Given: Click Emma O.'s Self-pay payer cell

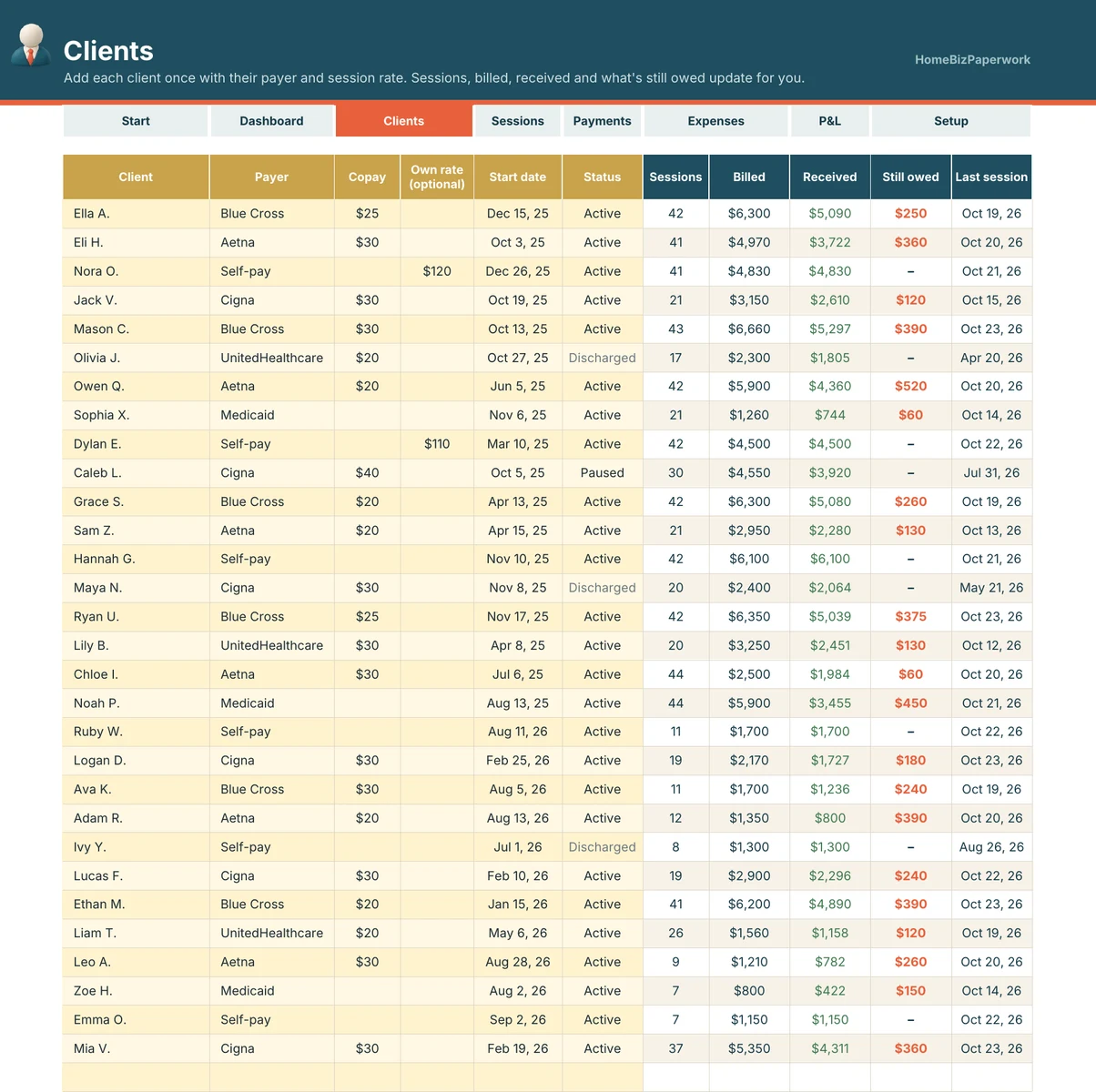Looking at the screenshot, I should (271, 1020).
